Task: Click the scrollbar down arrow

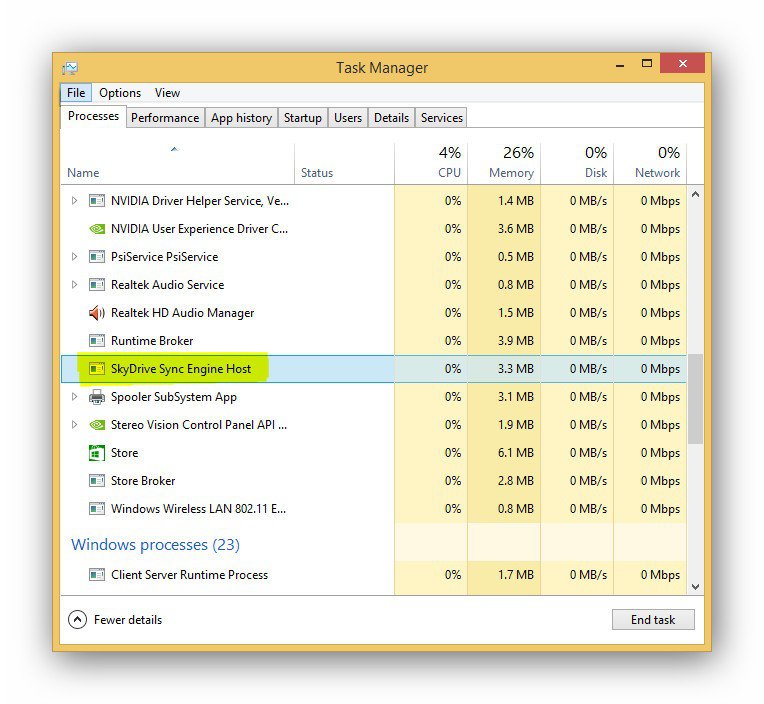Action: pyautogui.click(x=695, y=587)
